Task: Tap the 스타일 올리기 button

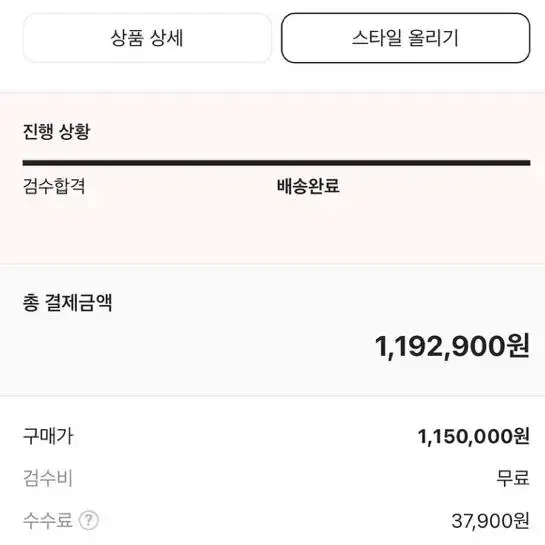Action: (x=406, y=38)
